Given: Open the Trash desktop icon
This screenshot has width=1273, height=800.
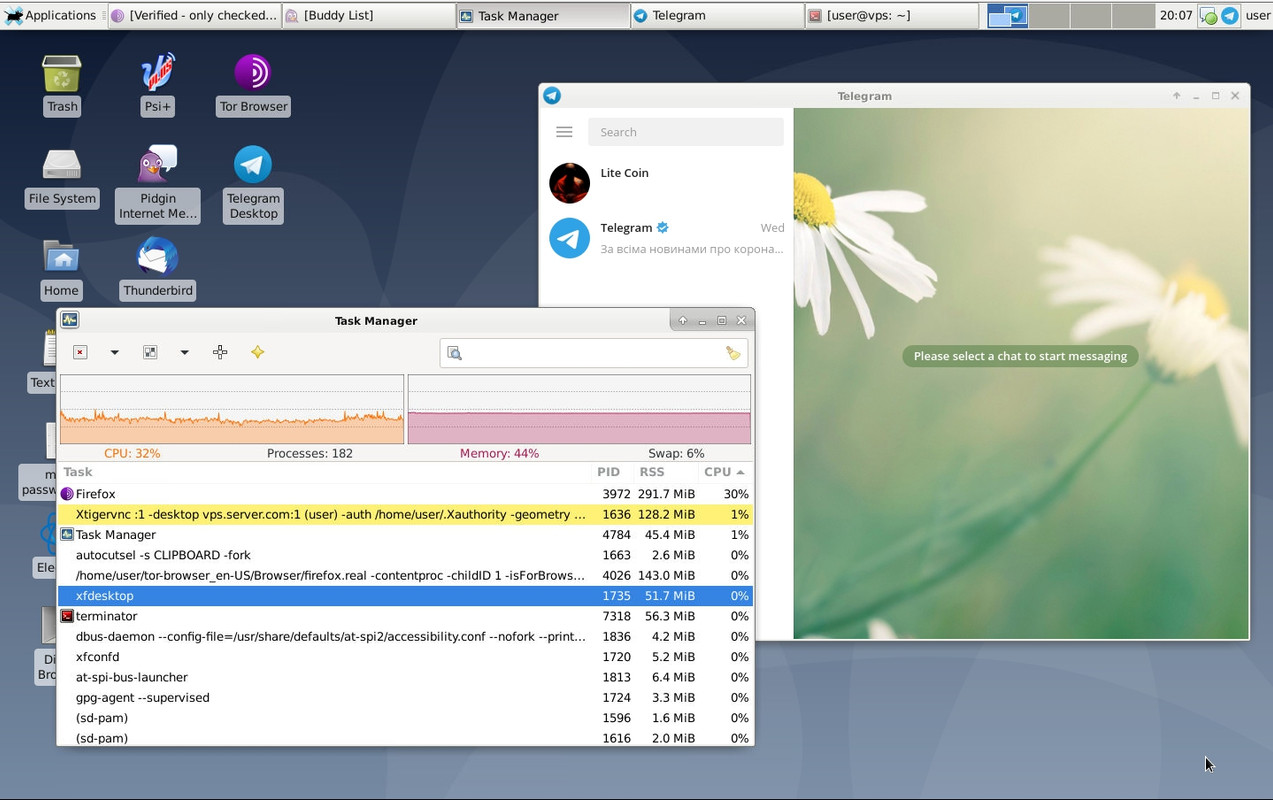Looking at the screenshot, I should click(x=62, y=75).
